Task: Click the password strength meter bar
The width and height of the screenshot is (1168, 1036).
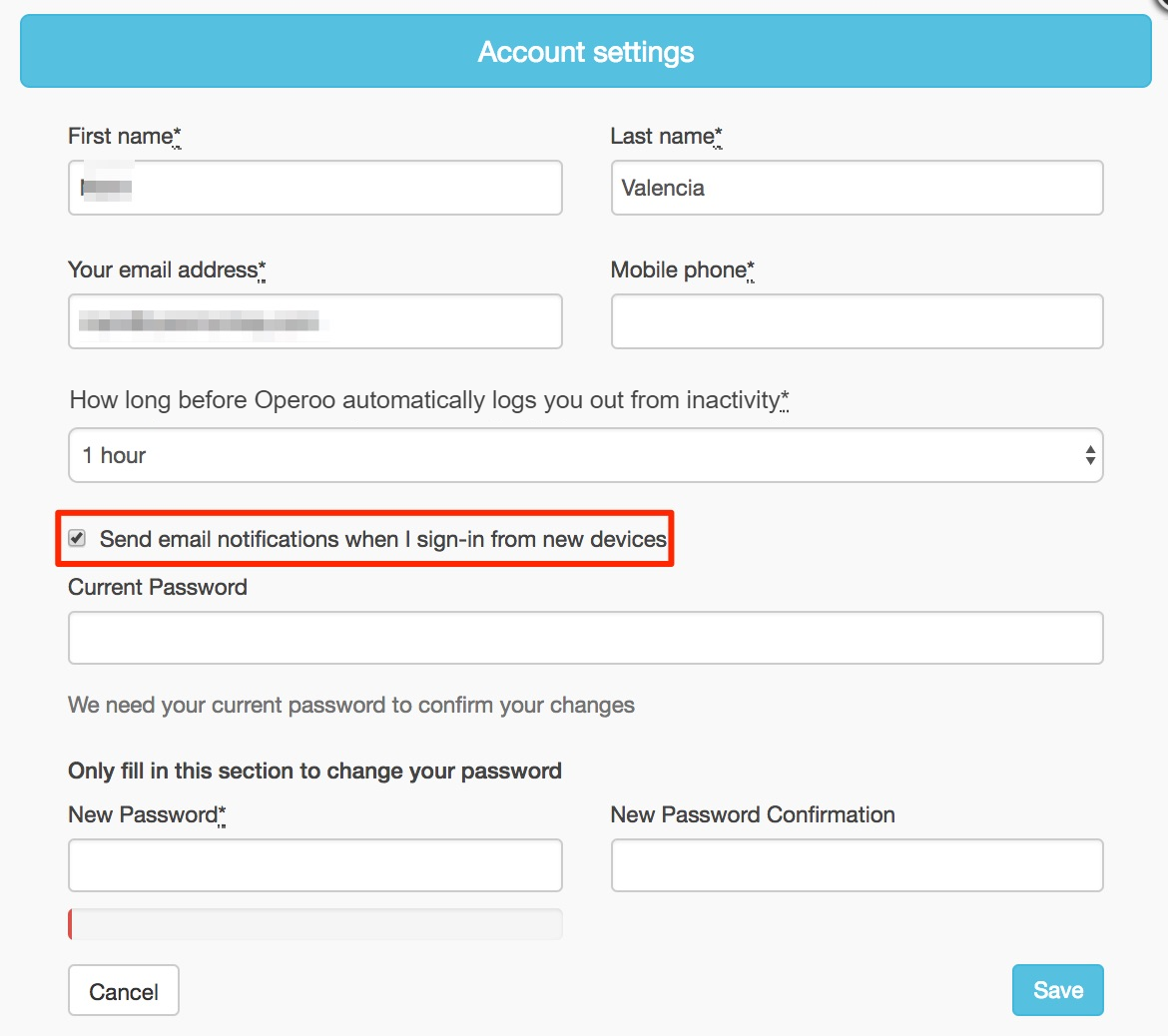Action: tap(314, 924)
